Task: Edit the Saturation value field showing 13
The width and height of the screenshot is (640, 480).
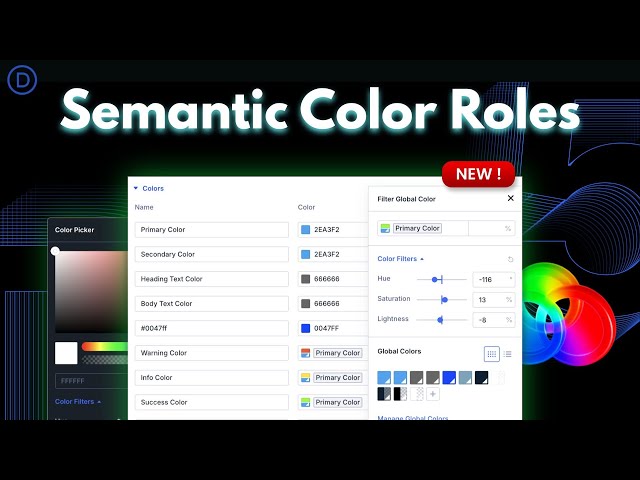Action: 493,300
